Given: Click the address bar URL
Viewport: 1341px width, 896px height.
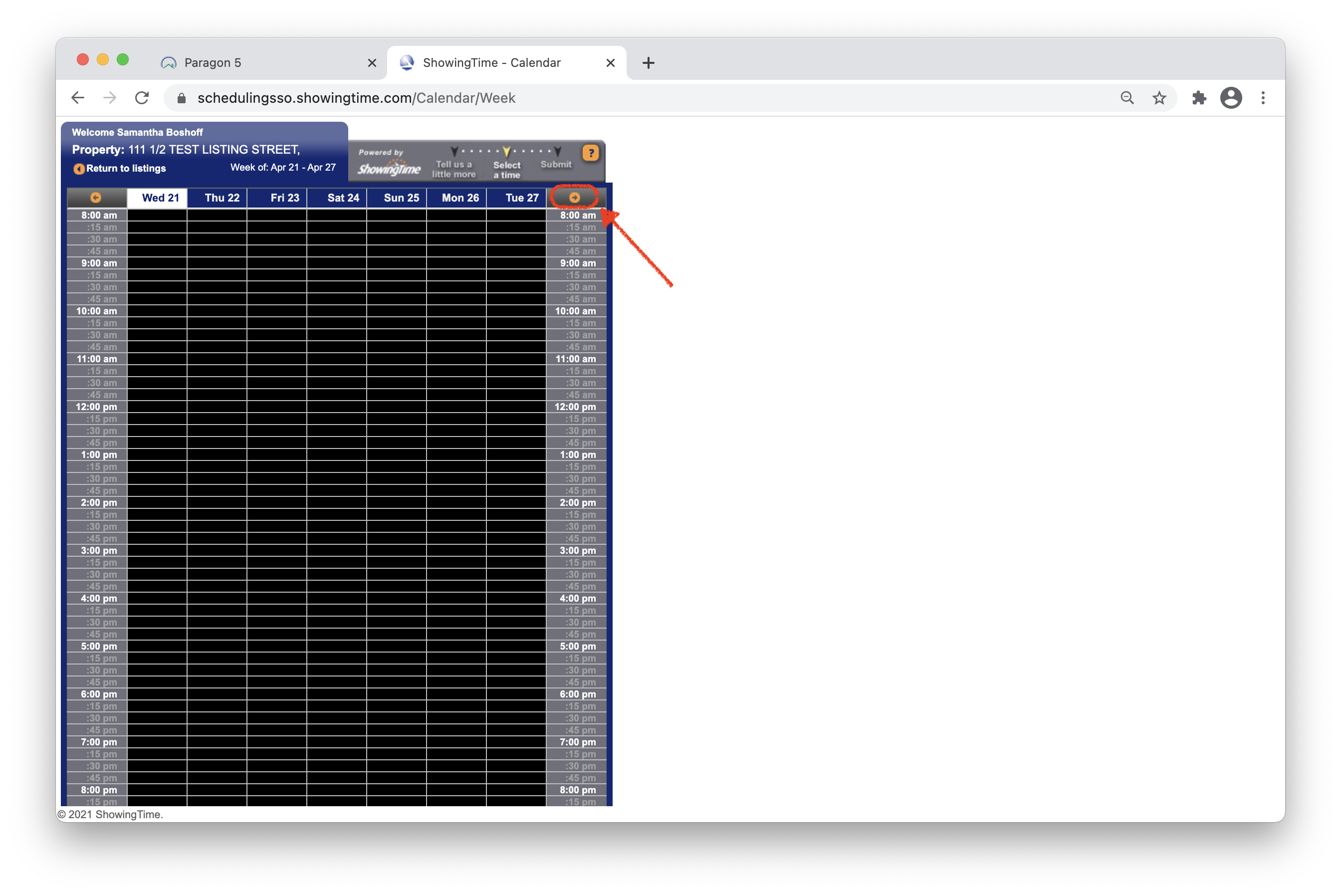Looking at the screenshot, I should (x=357, y=98).
